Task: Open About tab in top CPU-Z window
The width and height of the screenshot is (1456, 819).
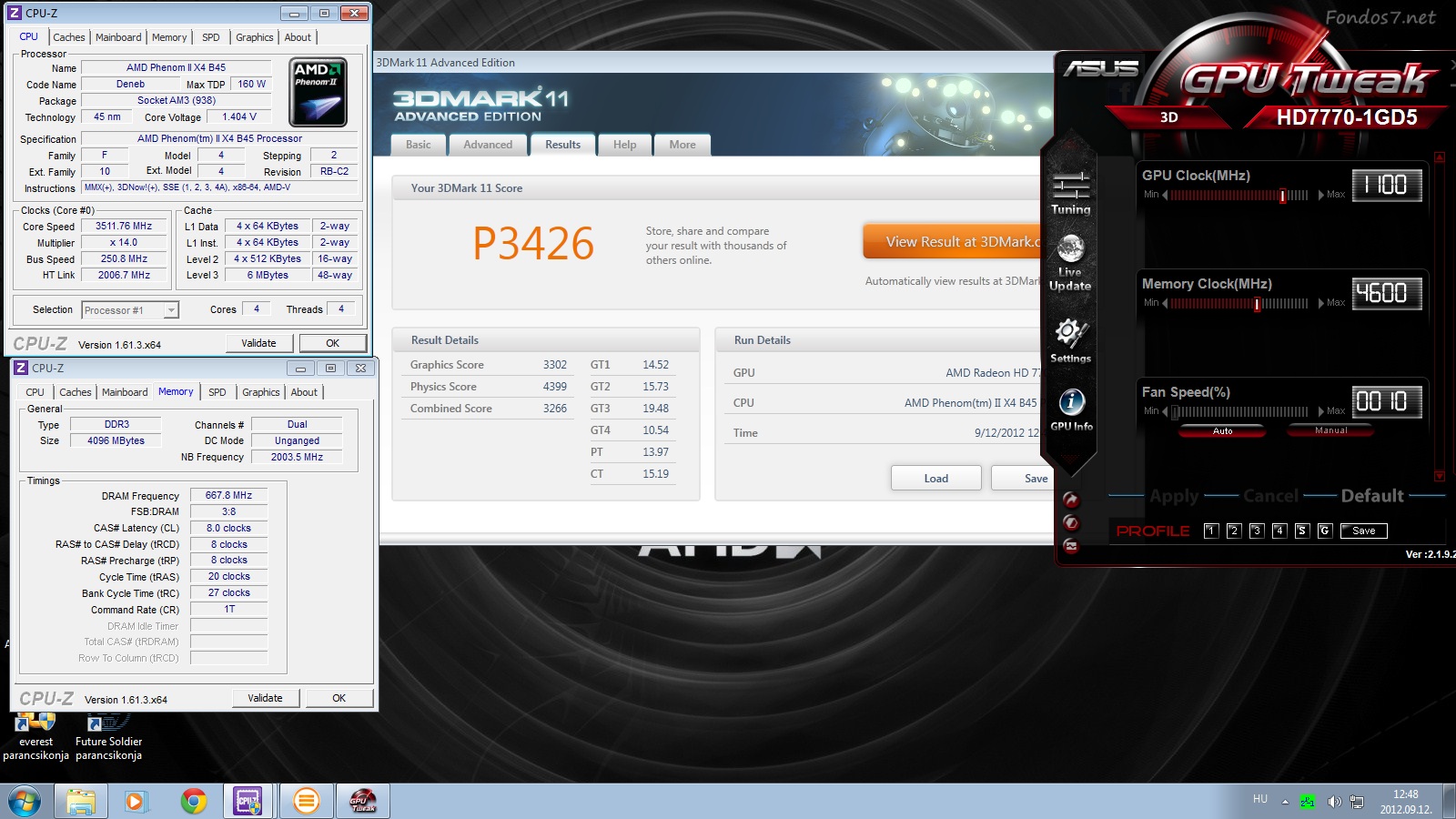Action: click(298, 37)
